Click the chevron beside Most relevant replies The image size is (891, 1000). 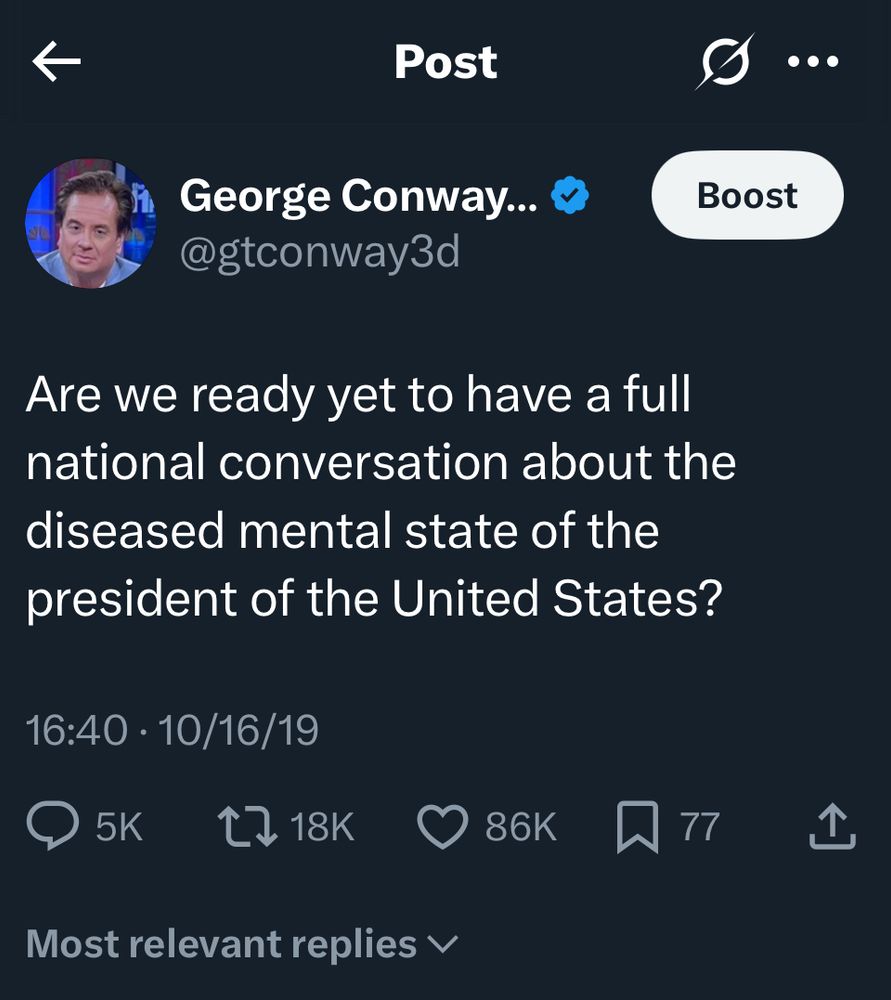(x=442, y=944)
